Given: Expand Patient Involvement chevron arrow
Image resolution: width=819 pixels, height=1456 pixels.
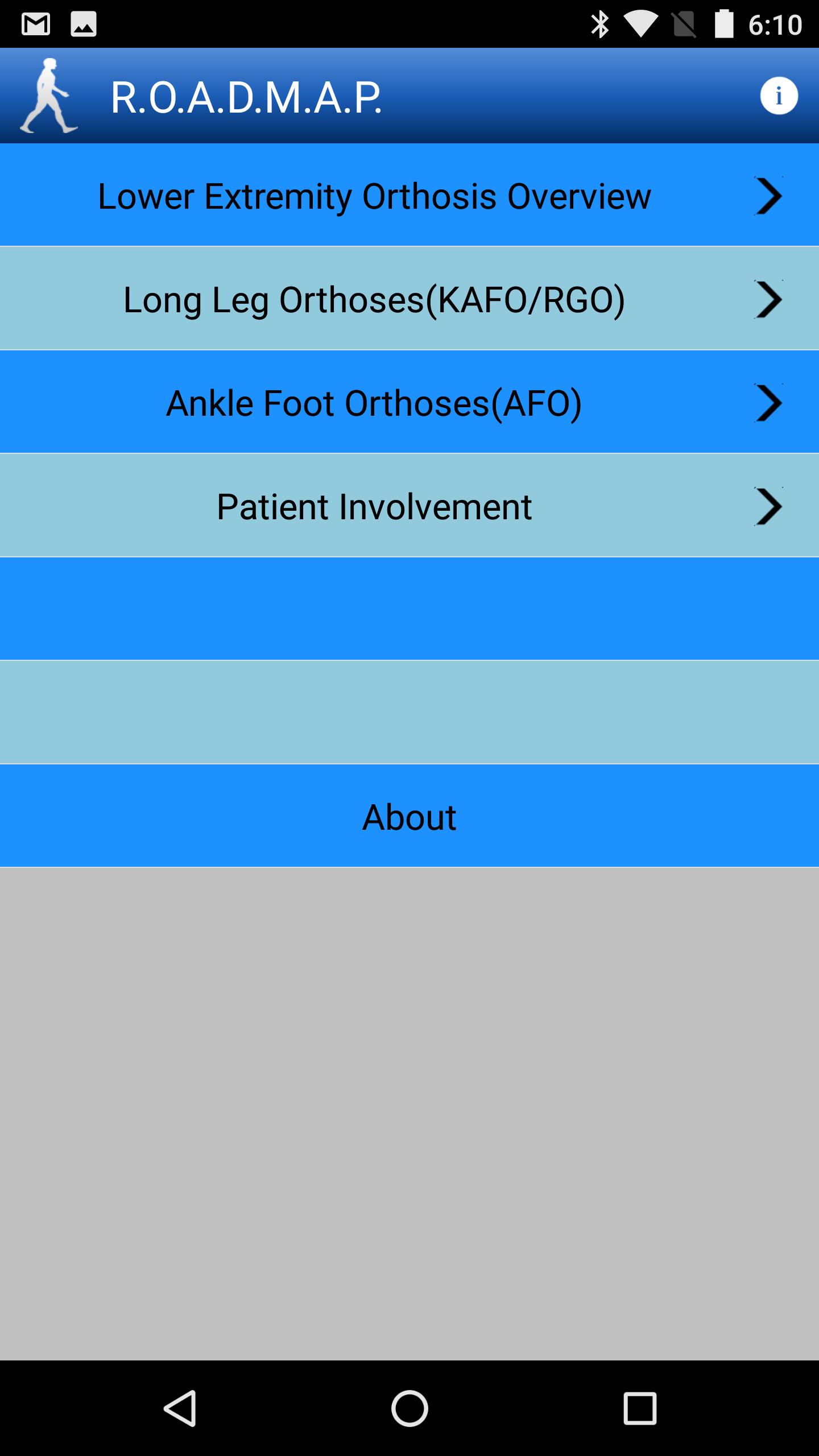Looking at the screenshot, I should [x=768, y=506].
